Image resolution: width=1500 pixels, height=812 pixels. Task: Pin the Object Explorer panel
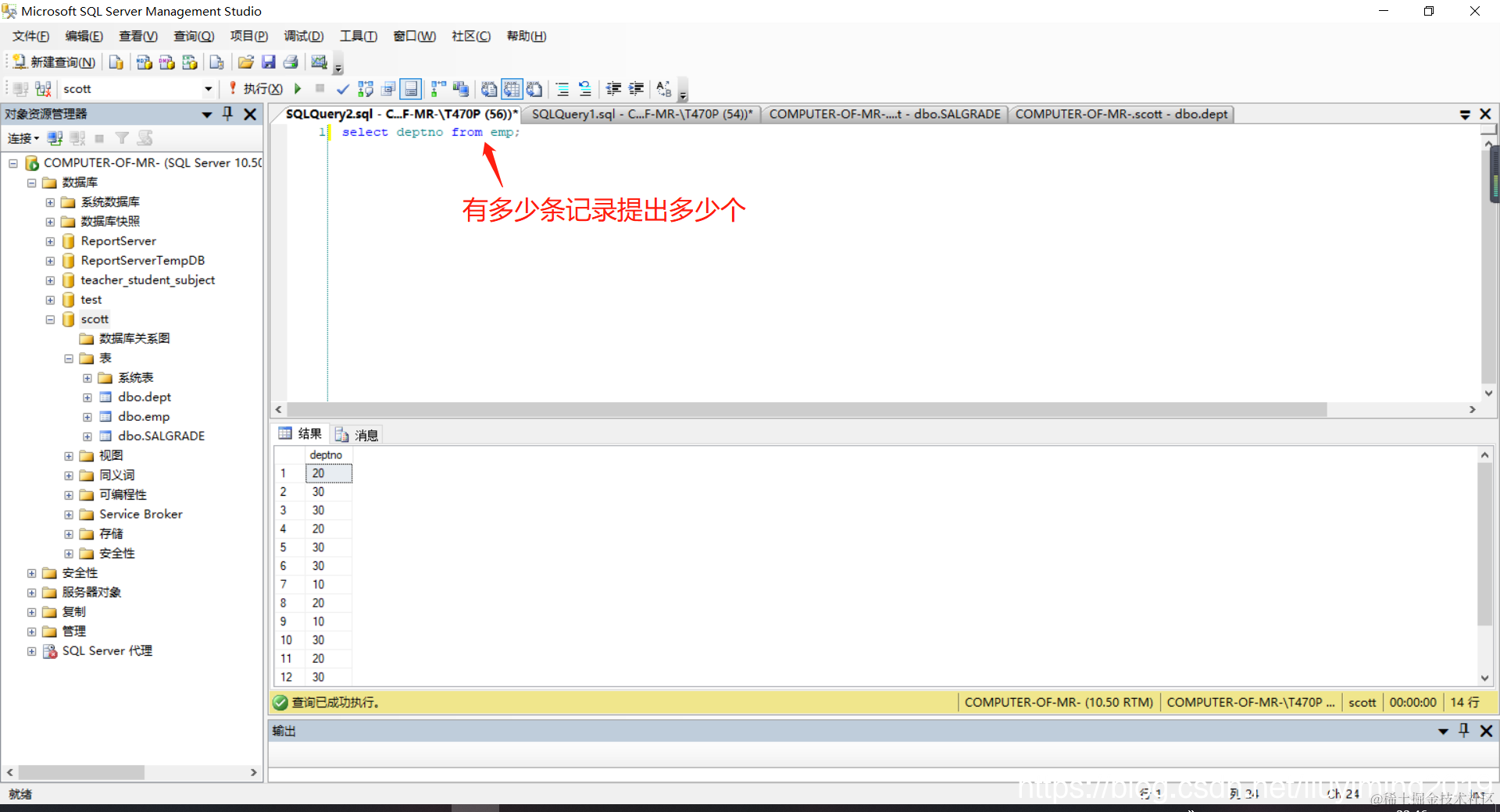coord(228,114)
